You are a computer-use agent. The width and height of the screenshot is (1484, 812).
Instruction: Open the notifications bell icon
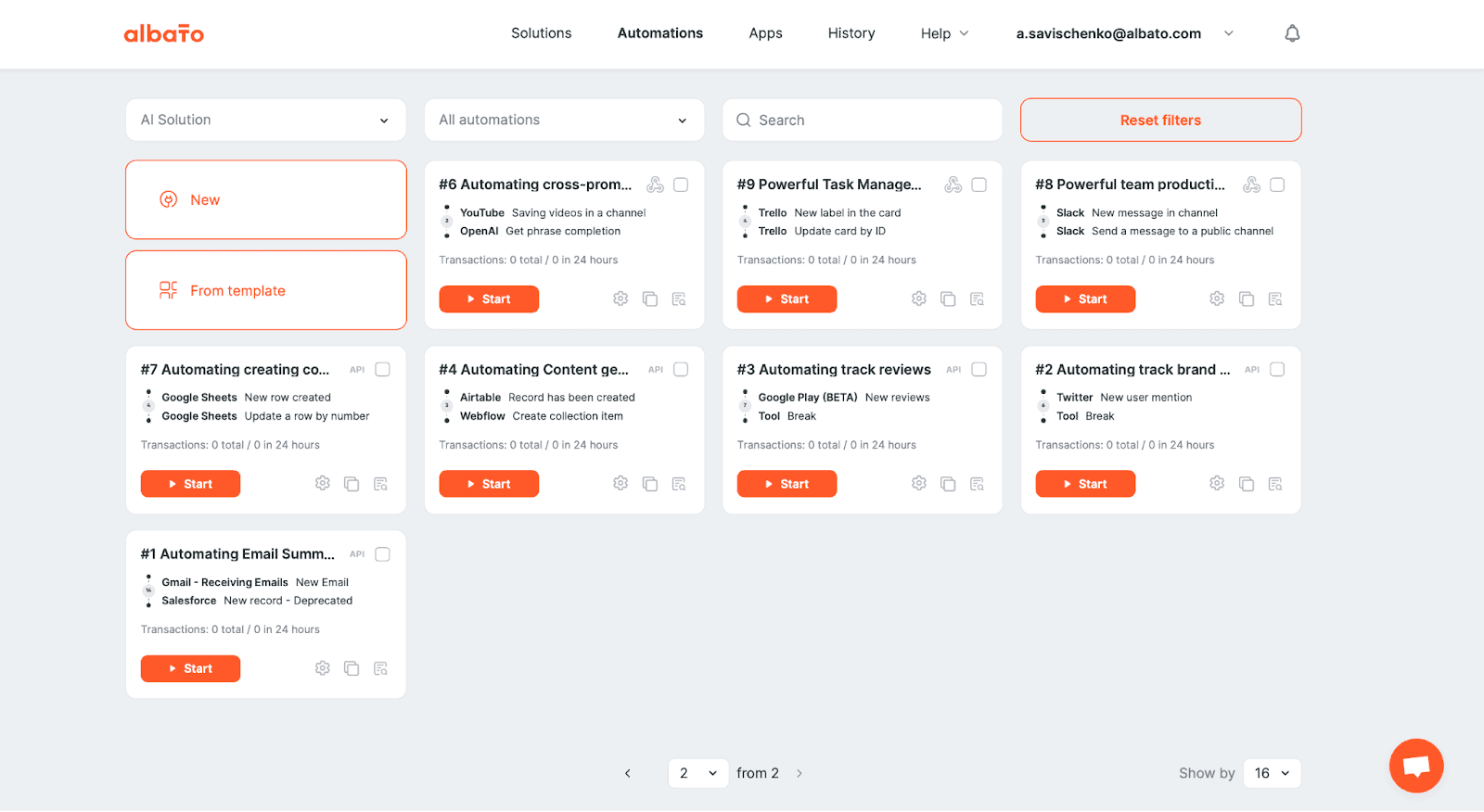click(x=1292, y=33)
